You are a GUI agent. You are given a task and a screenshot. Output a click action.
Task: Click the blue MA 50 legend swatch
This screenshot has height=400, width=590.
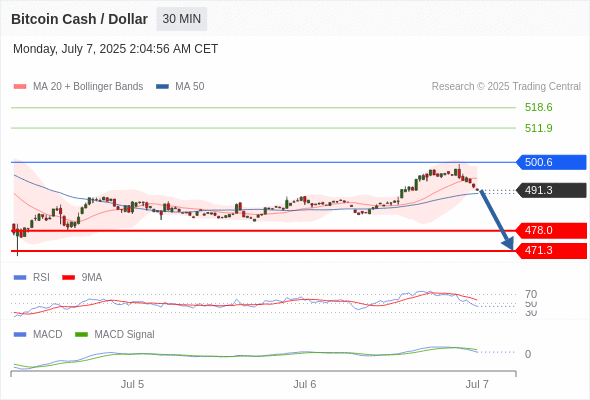(x=162, y=87)
